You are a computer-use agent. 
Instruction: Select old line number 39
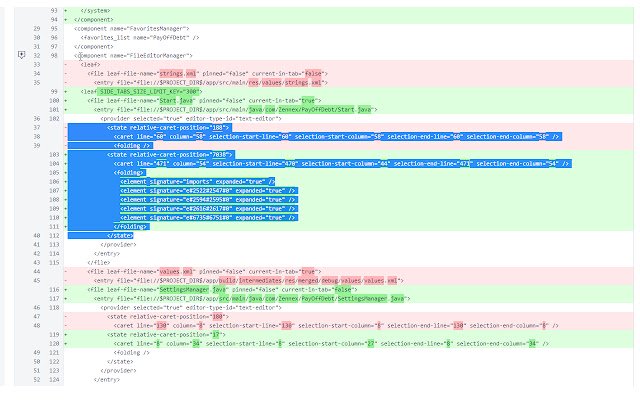point(37,146)
